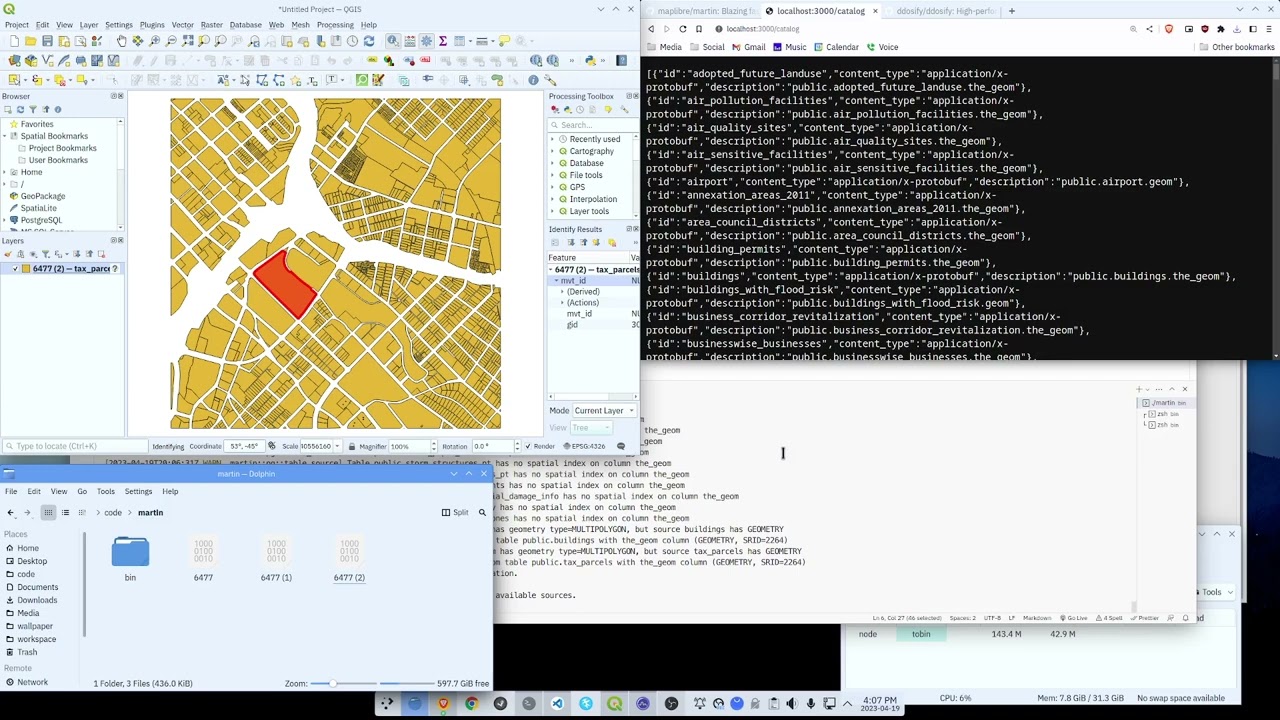This screenshot has height=720, width=1280.
Task: Open the Layer menu in QGIS
Action: click(x=89, y=25)
